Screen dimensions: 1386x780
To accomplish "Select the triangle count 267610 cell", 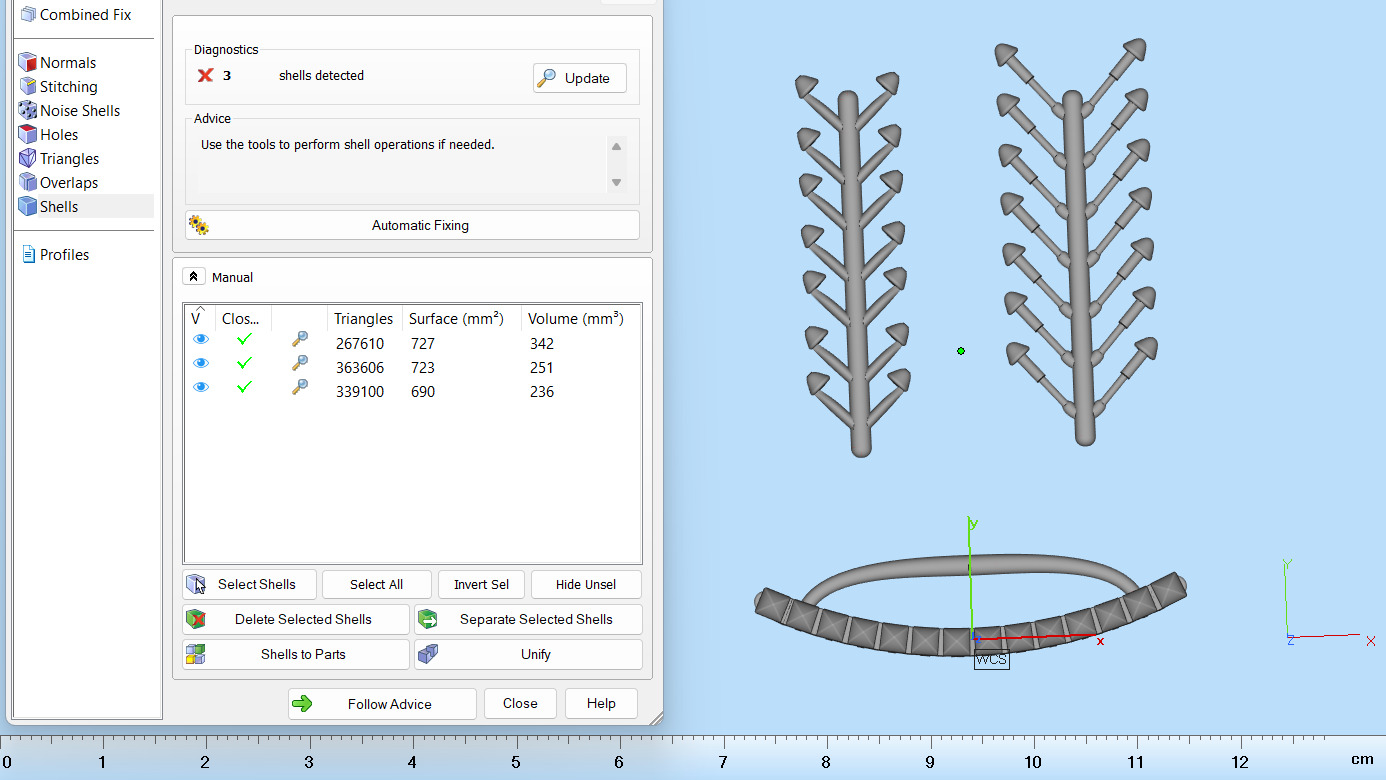I will click(x=360, y=344).
